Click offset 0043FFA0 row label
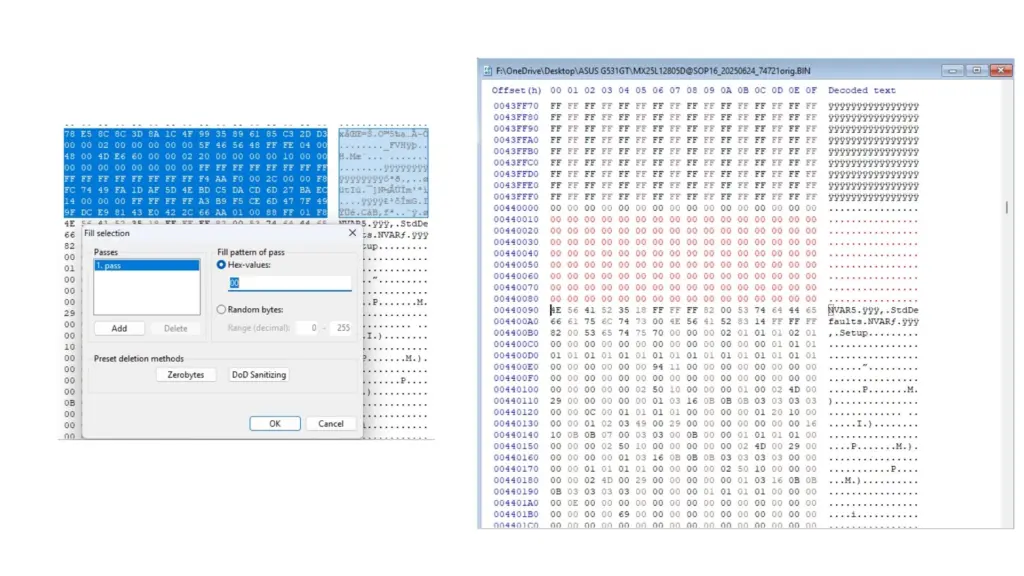 click(516, 140)
